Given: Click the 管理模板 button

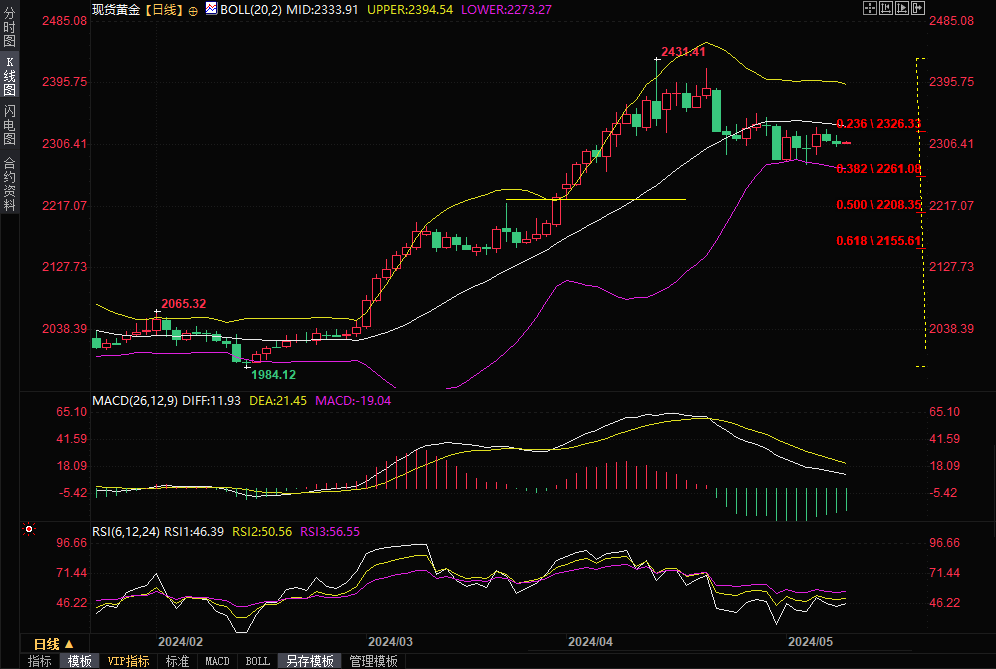Looking at the screenshot, I should (373, 661).
